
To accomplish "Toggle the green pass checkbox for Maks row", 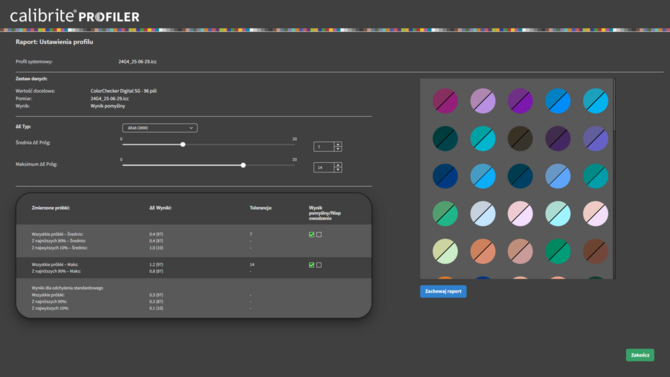I will pos(311,265).
